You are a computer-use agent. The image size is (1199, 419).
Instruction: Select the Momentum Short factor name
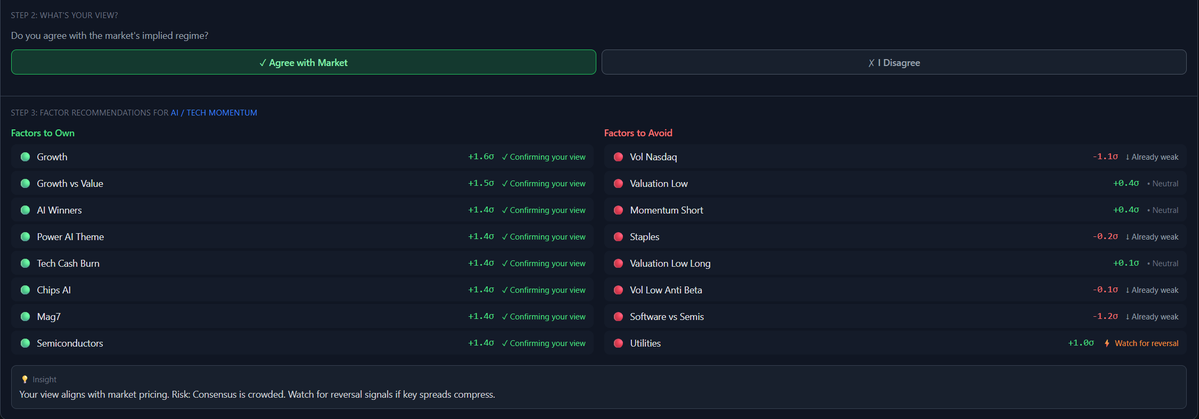[x=667, y=210]
